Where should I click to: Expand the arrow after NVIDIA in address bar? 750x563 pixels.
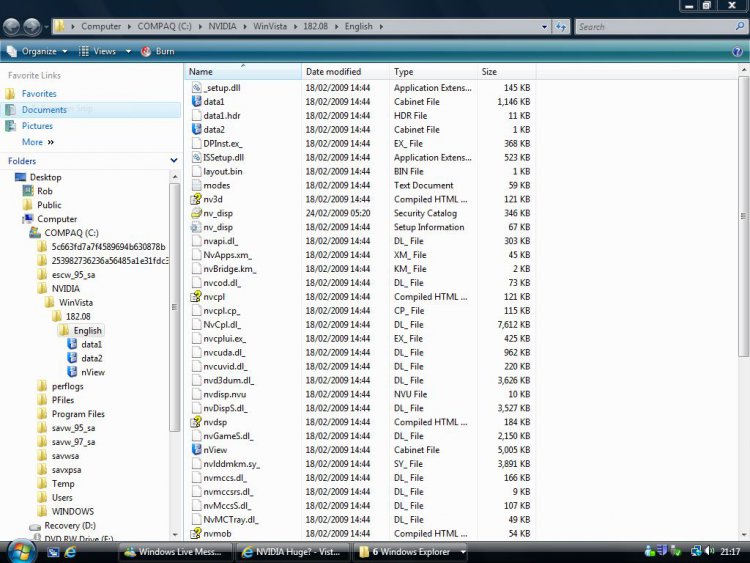[x=245, y=26]
